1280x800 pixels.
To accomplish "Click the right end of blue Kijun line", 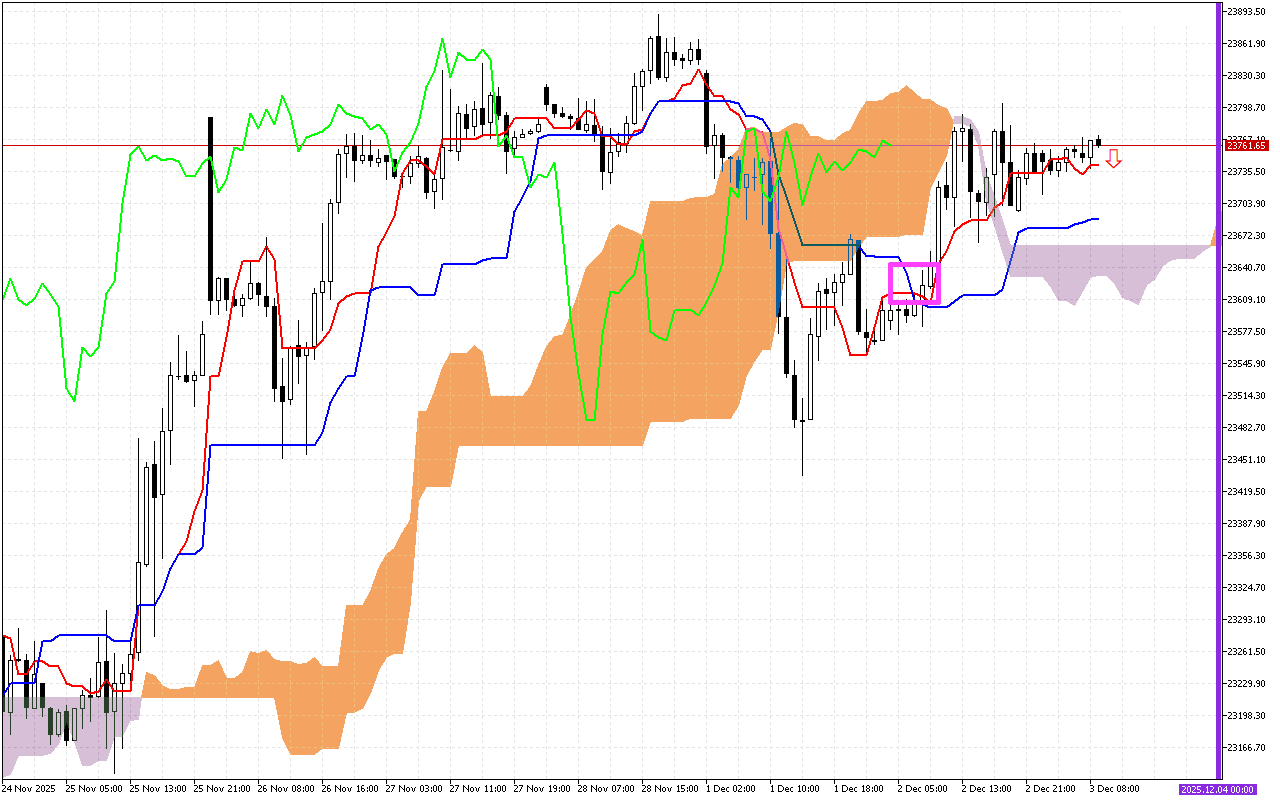I will pos(1097,219).
